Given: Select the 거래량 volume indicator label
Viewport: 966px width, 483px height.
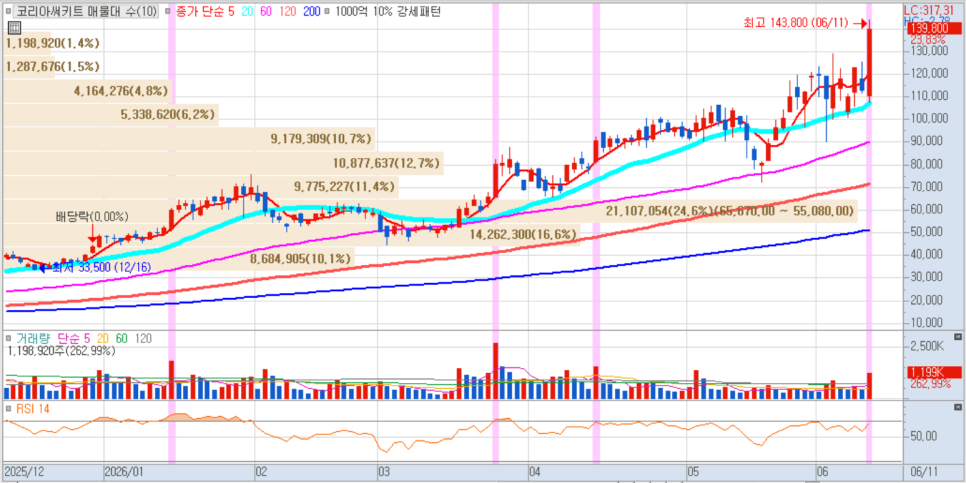Looking at the screenshot, I should 34,338.
